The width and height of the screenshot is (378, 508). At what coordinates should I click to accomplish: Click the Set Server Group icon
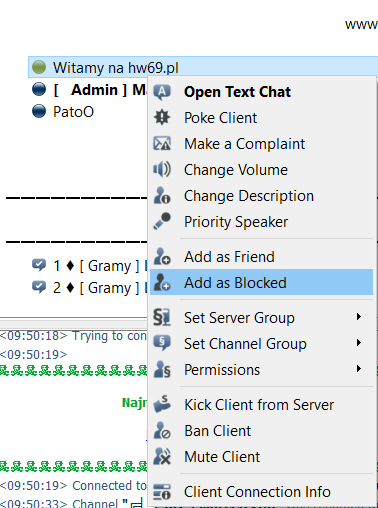(162, 317)
